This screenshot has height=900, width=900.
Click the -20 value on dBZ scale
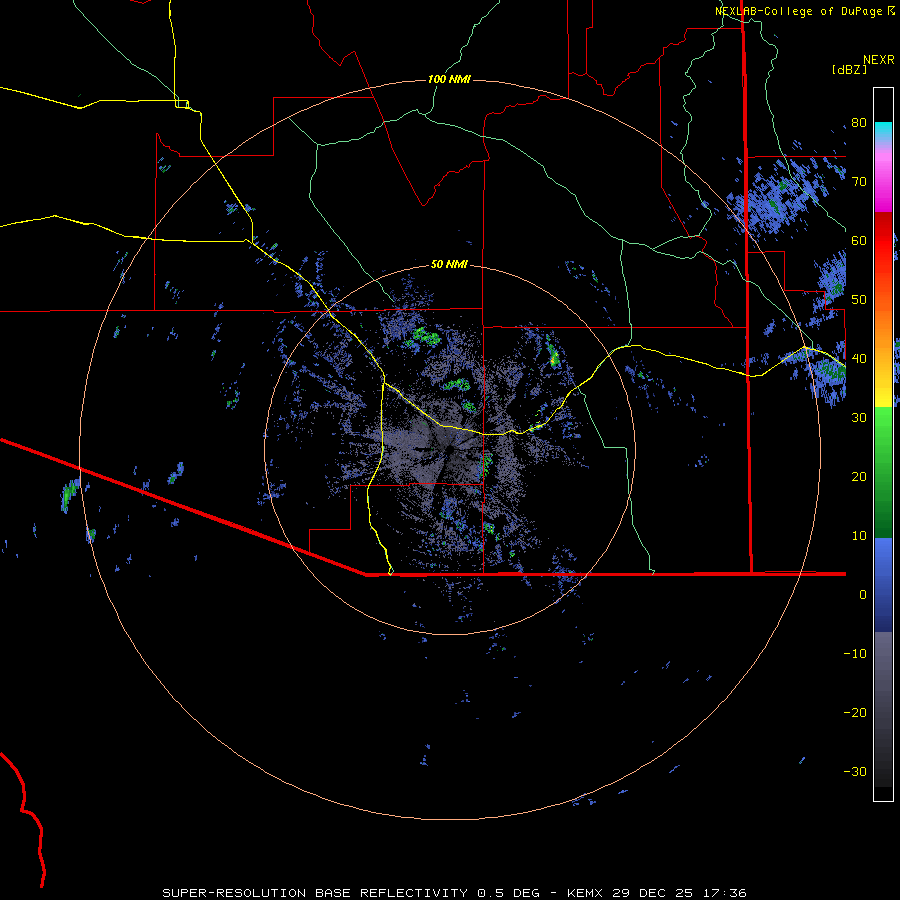click(x=855, y=713)
